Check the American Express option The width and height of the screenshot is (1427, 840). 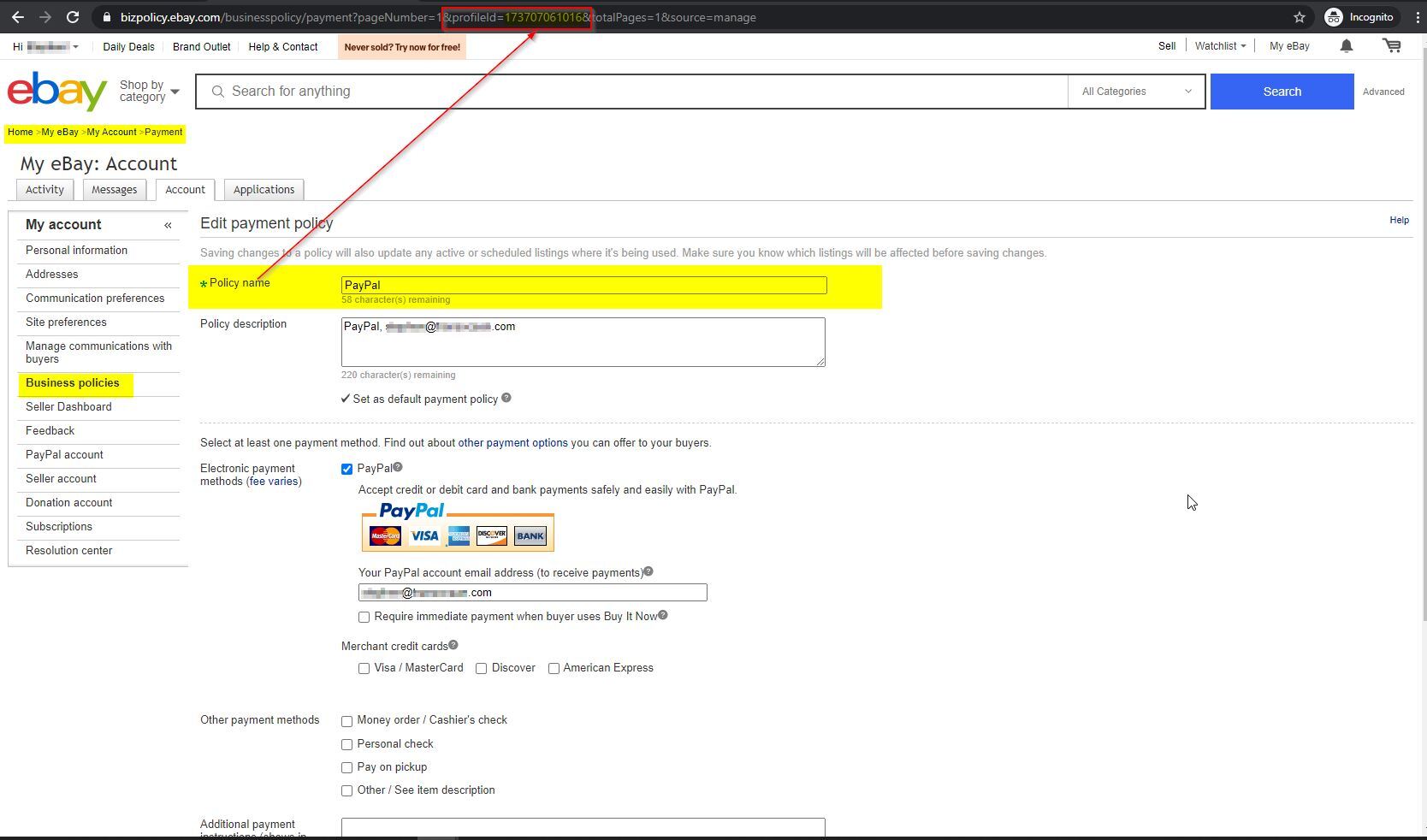tap(554, 668)
